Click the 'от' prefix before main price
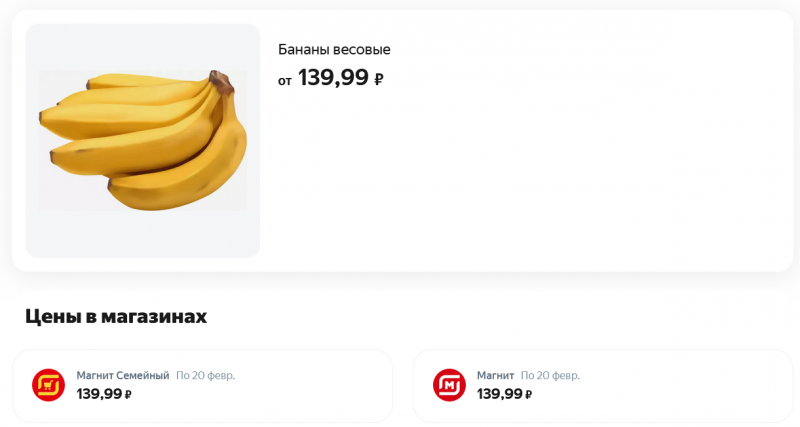 285,81
